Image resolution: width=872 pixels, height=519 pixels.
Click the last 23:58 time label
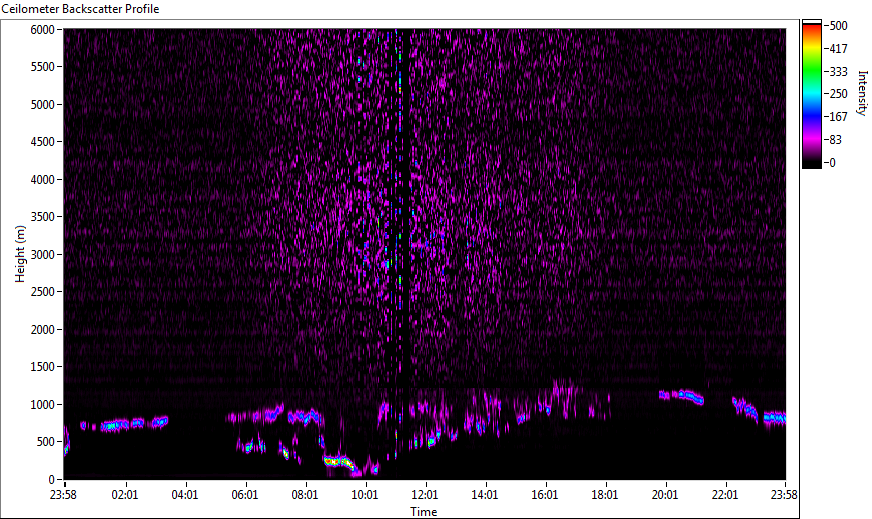tap(785, 495)
